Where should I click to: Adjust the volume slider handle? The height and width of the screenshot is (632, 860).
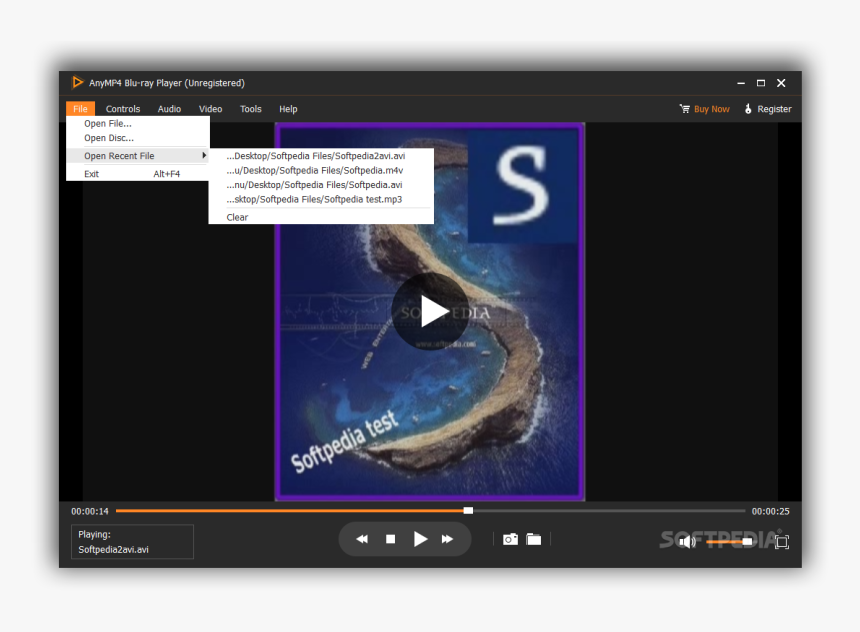click(745, 541)
